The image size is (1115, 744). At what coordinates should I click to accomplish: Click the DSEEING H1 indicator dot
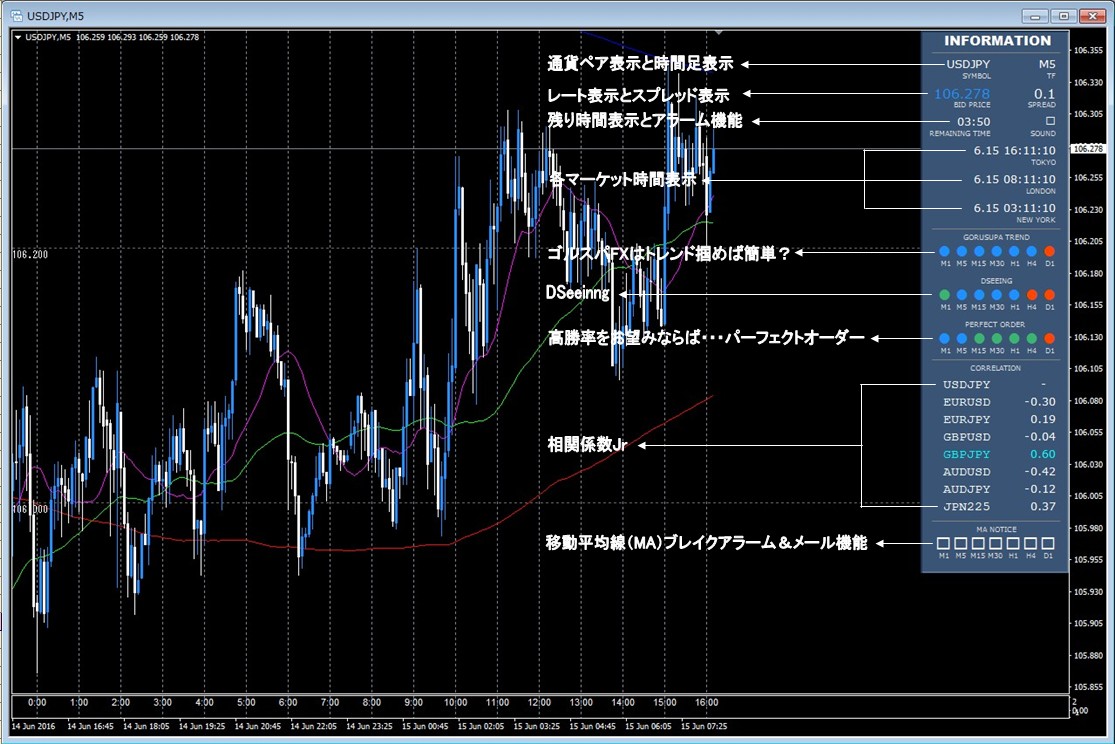point(1014,294)
